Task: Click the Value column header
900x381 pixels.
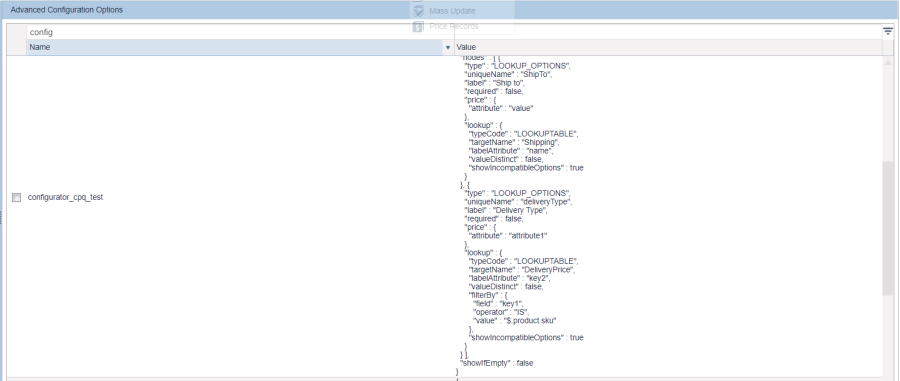Action: (x=669, y=48)
